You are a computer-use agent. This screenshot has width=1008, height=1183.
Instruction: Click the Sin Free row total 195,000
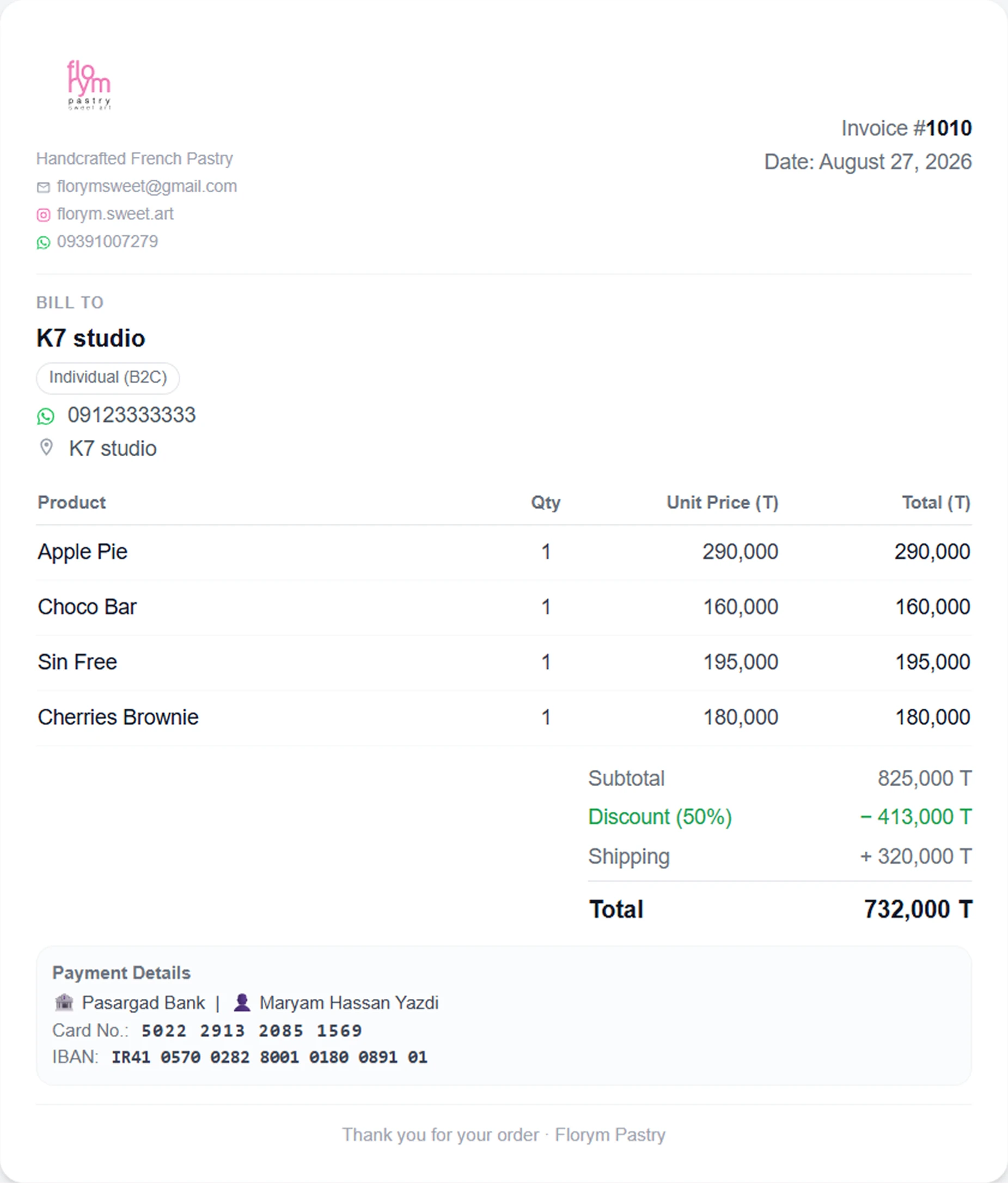(933, 663)
